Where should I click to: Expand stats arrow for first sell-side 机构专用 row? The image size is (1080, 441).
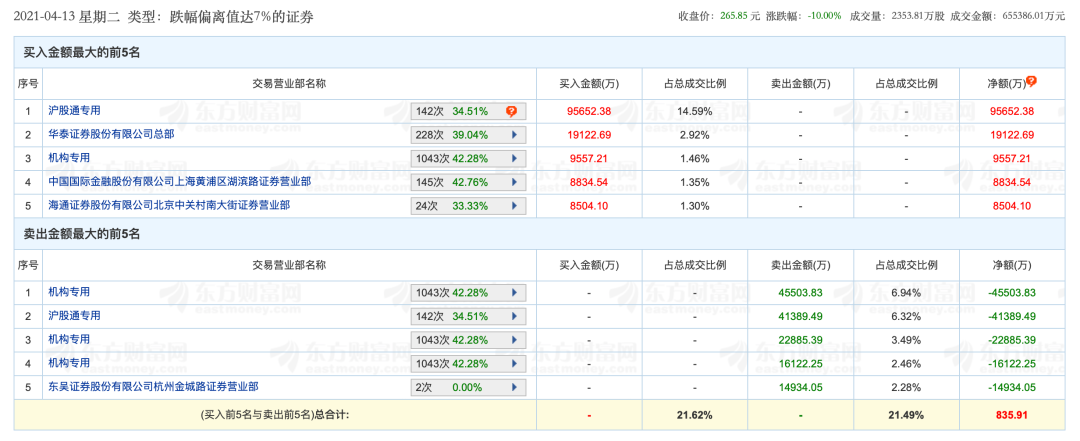[514, 293]
